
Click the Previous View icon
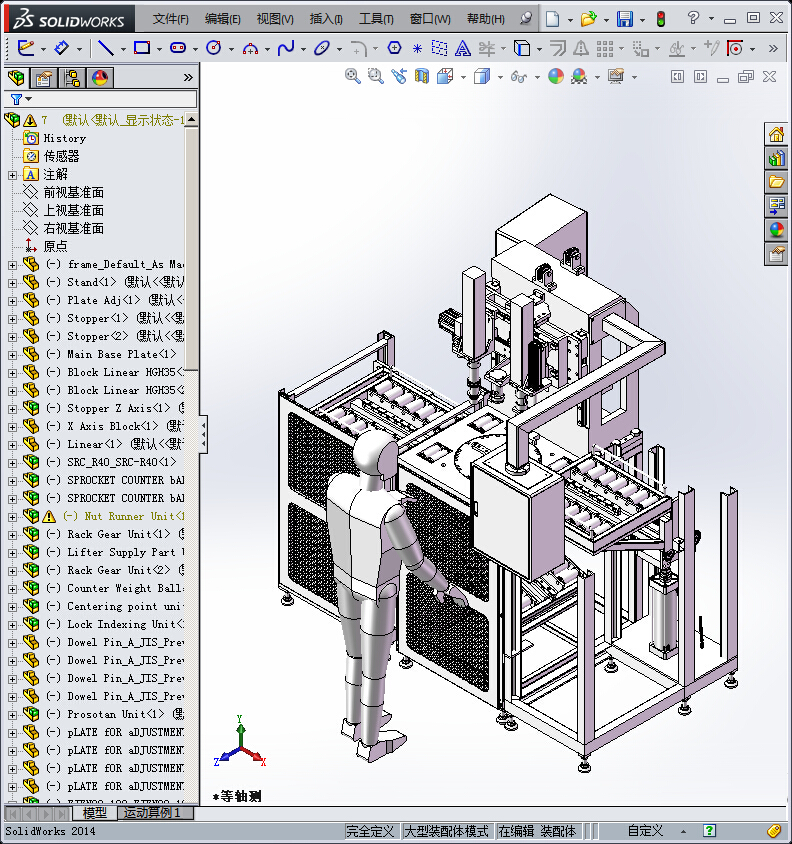(x=399, y=76)
